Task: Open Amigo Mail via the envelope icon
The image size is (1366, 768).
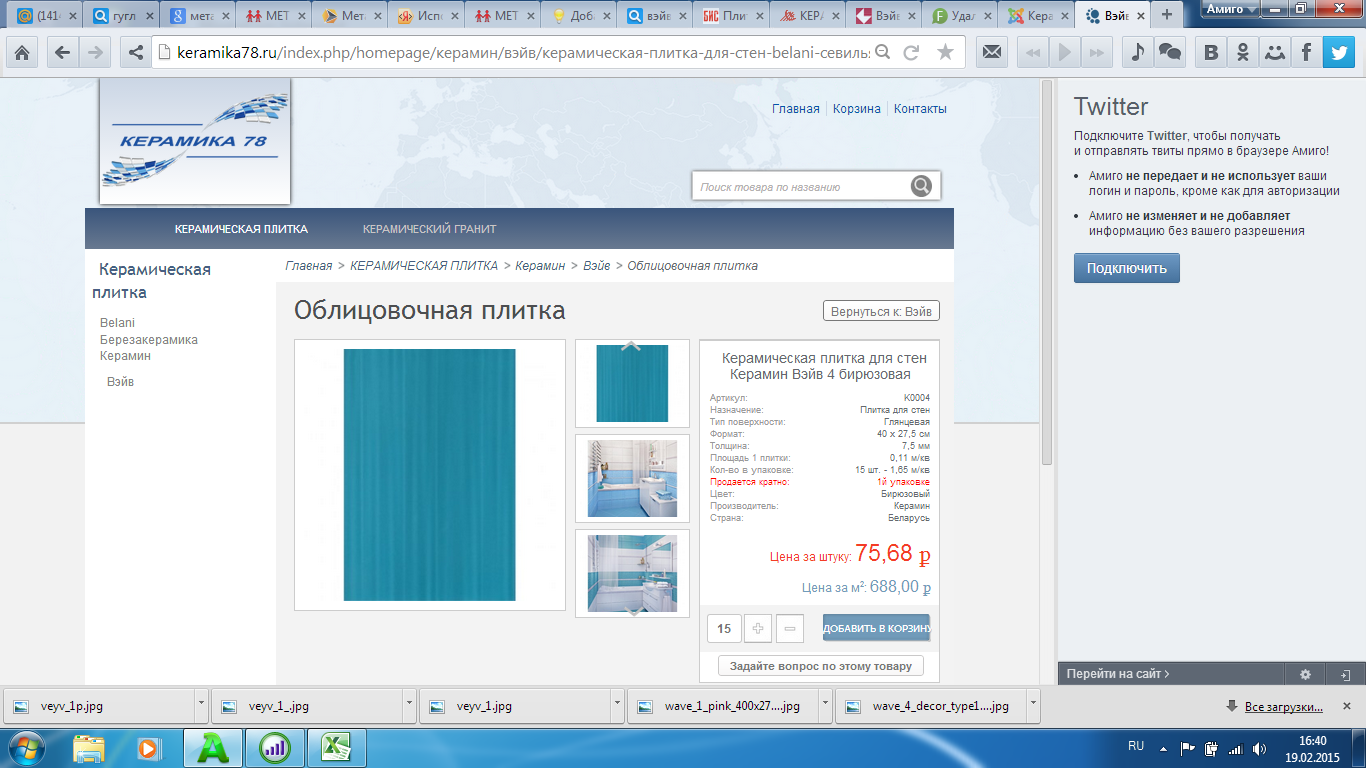Action: click(991, 52)
